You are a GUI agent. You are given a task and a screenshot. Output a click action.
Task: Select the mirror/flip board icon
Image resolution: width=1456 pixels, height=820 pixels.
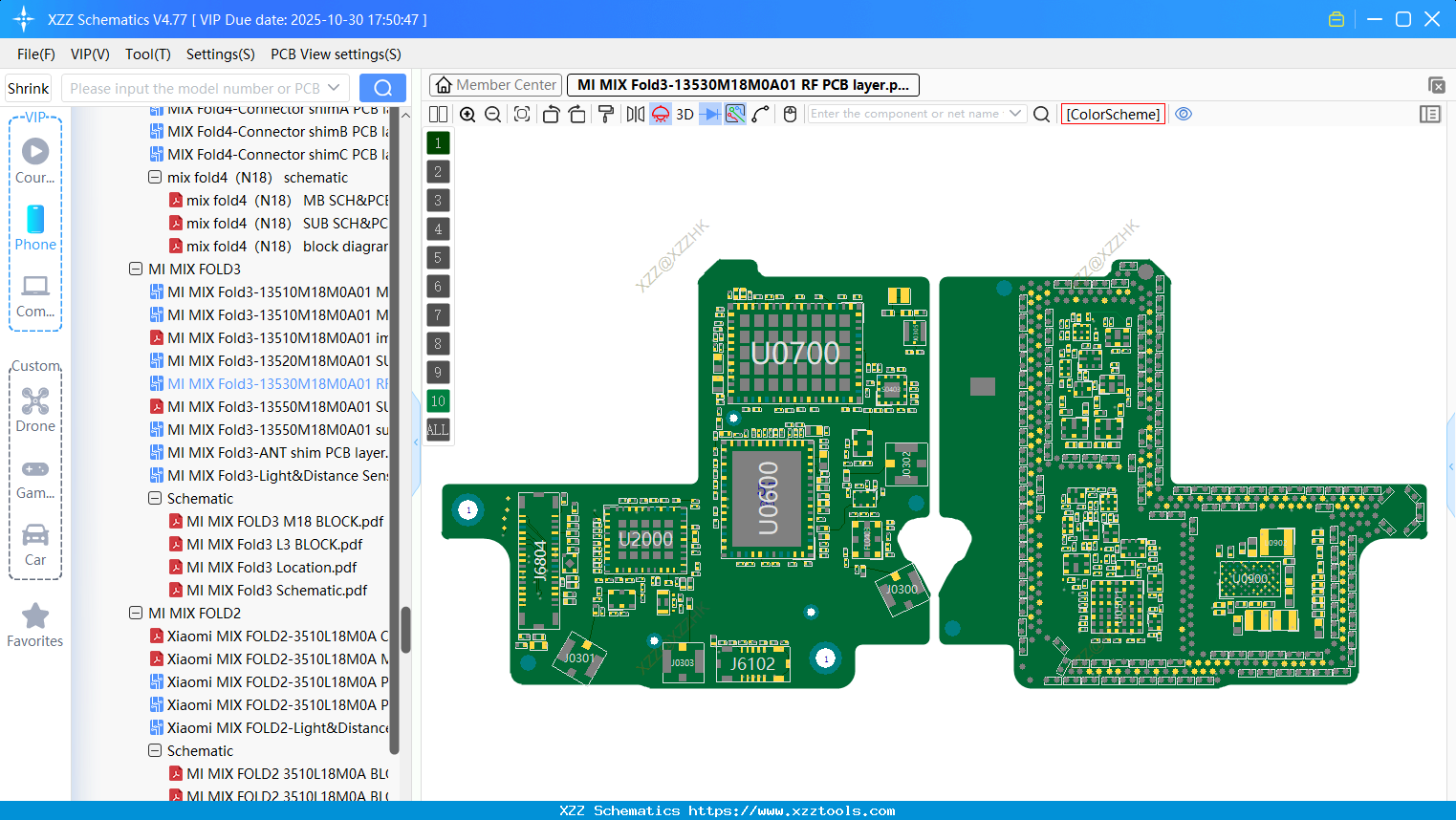[x=634, y=114]
